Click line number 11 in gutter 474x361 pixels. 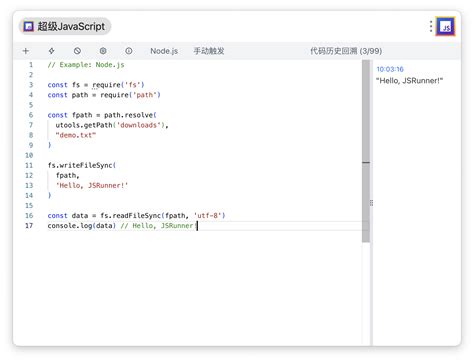pyautogui.click(x=29, y=165)
